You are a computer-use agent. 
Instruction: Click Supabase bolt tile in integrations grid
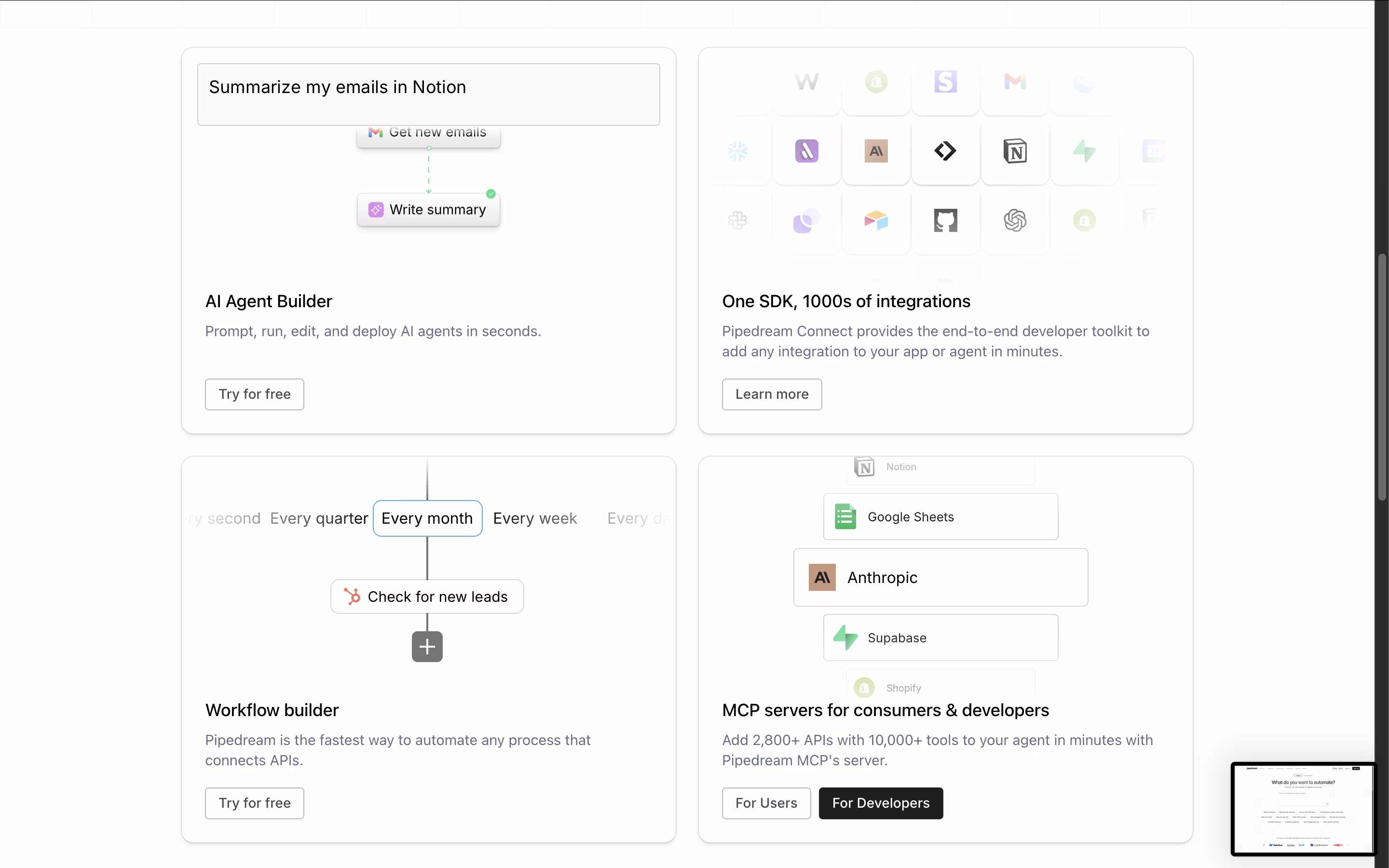[1084, 151]
